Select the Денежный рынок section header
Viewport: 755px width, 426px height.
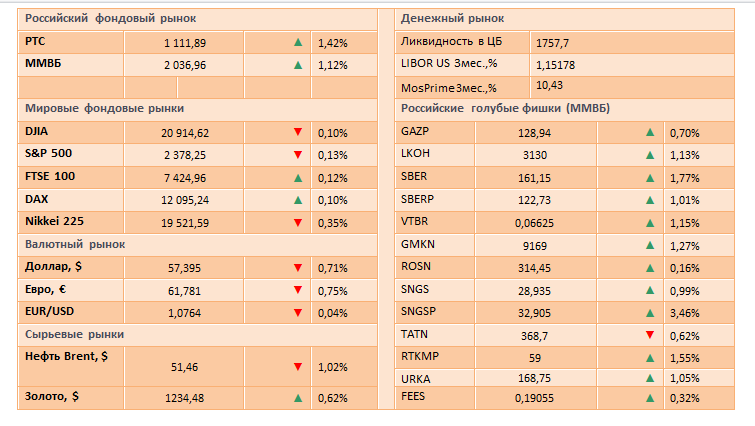pyautogui.click(x=452, y=18)
